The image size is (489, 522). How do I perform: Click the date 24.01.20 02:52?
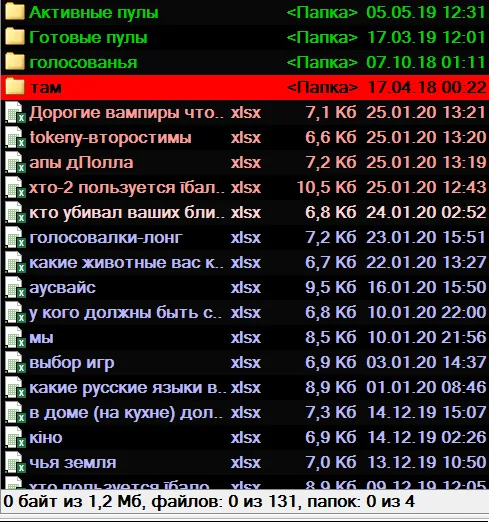click(426, 212)
